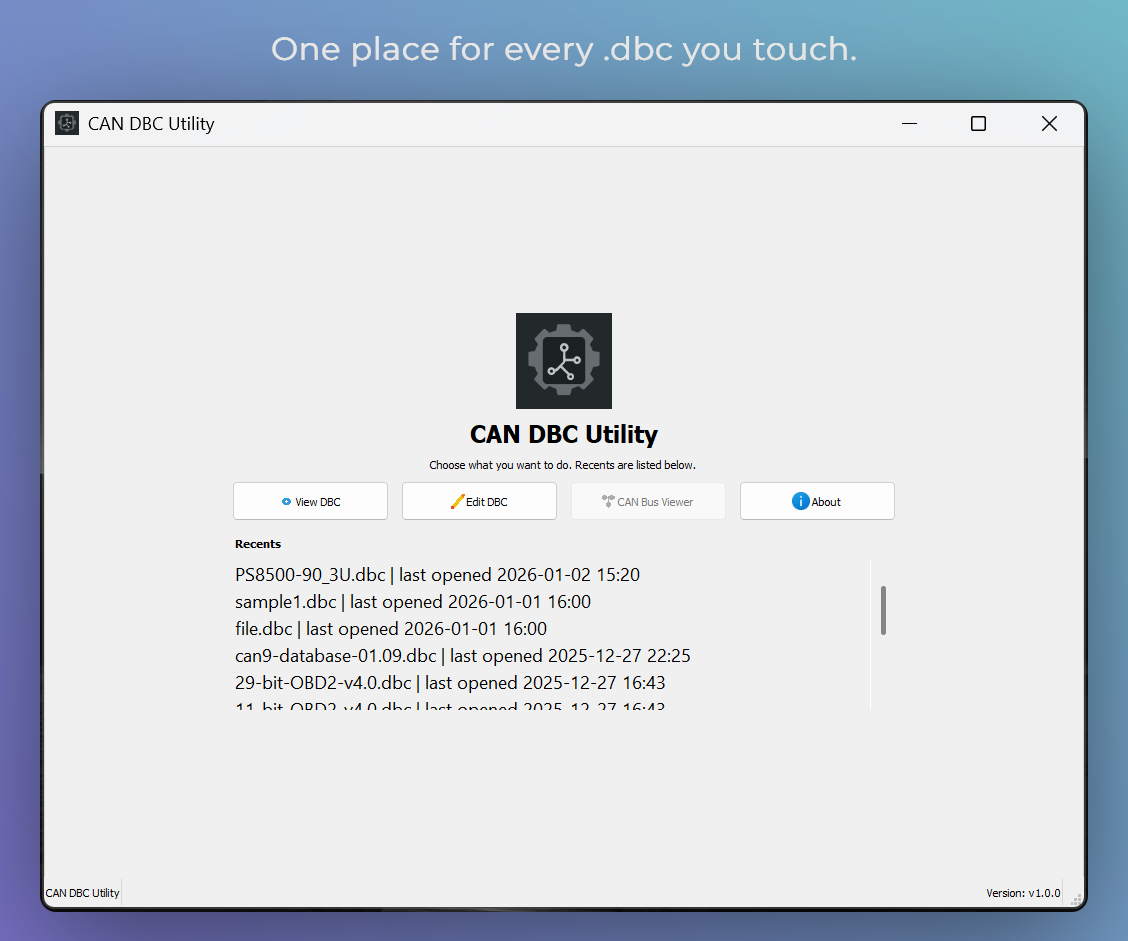Click the recents list scrollbar thumb

pos(883,609)
